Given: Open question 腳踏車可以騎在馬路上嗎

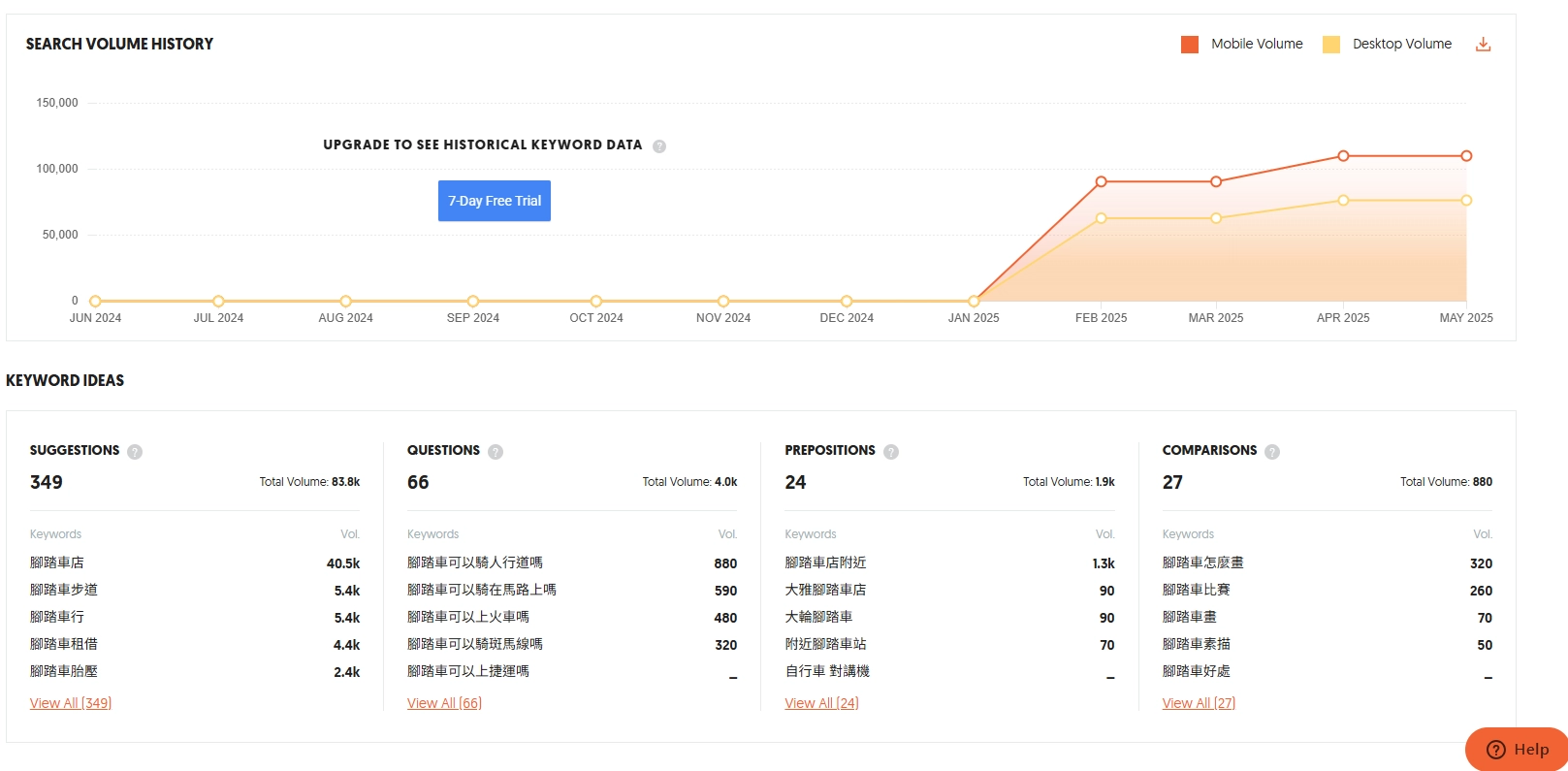Looking at the screenshot, I should [482, 590].
